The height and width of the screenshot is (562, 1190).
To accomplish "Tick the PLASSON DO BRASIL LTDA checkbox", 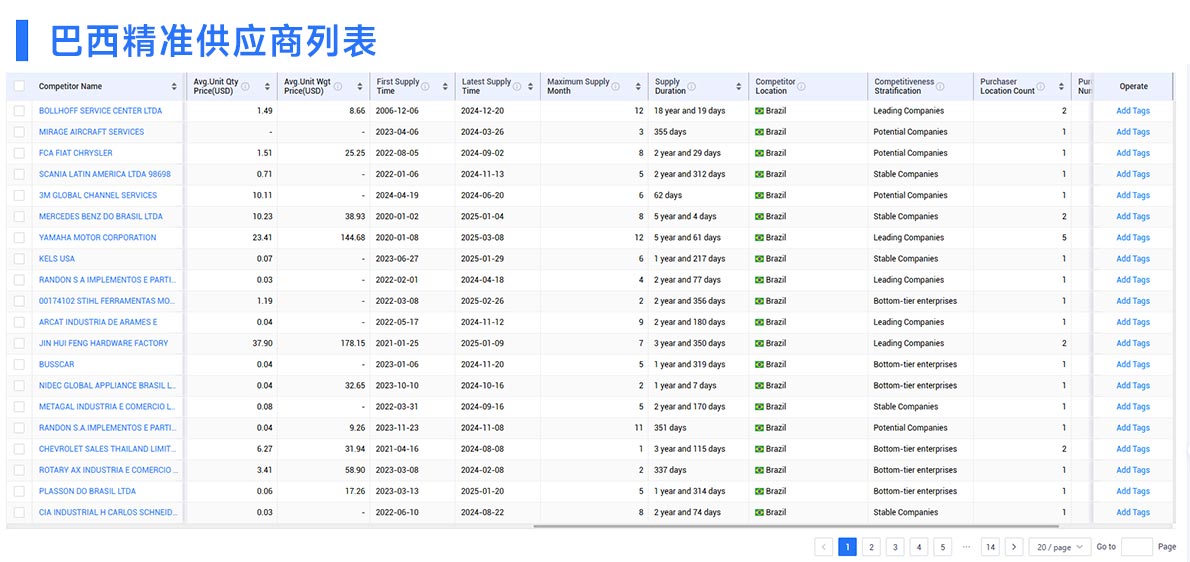I will tap(19, 491).
